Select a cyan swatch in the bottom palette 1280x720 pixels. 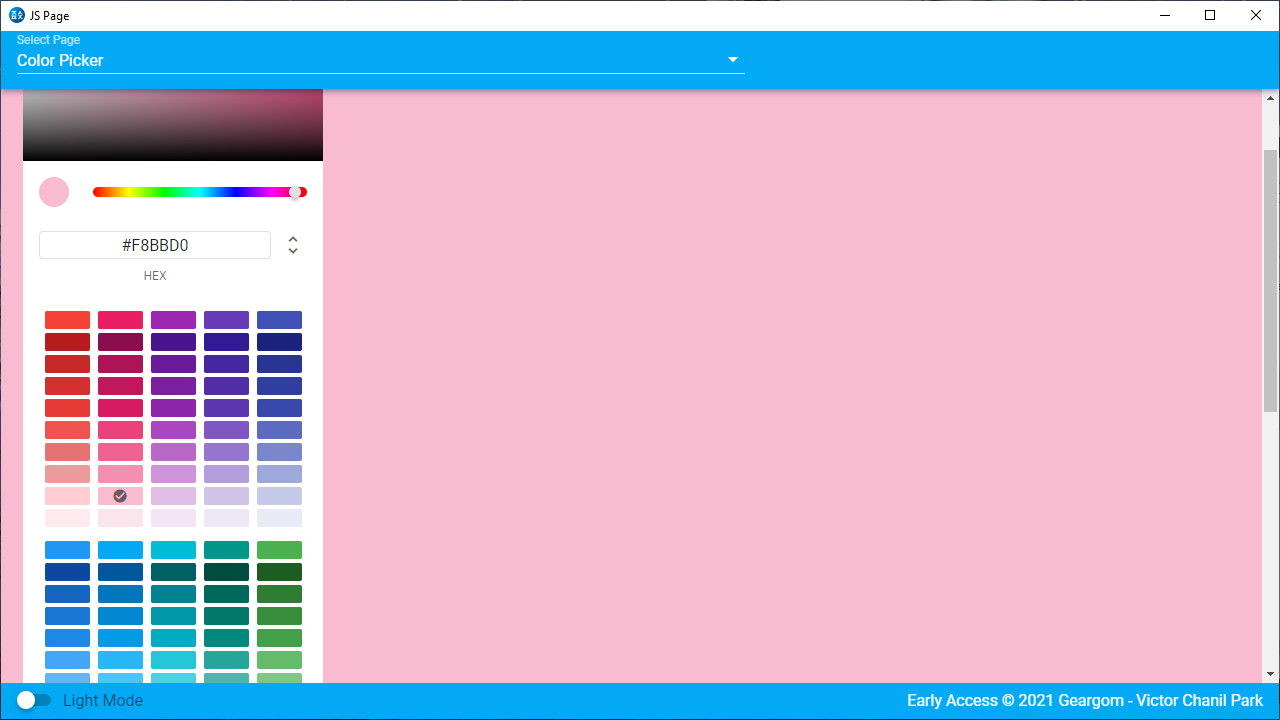tap(173, 549)
